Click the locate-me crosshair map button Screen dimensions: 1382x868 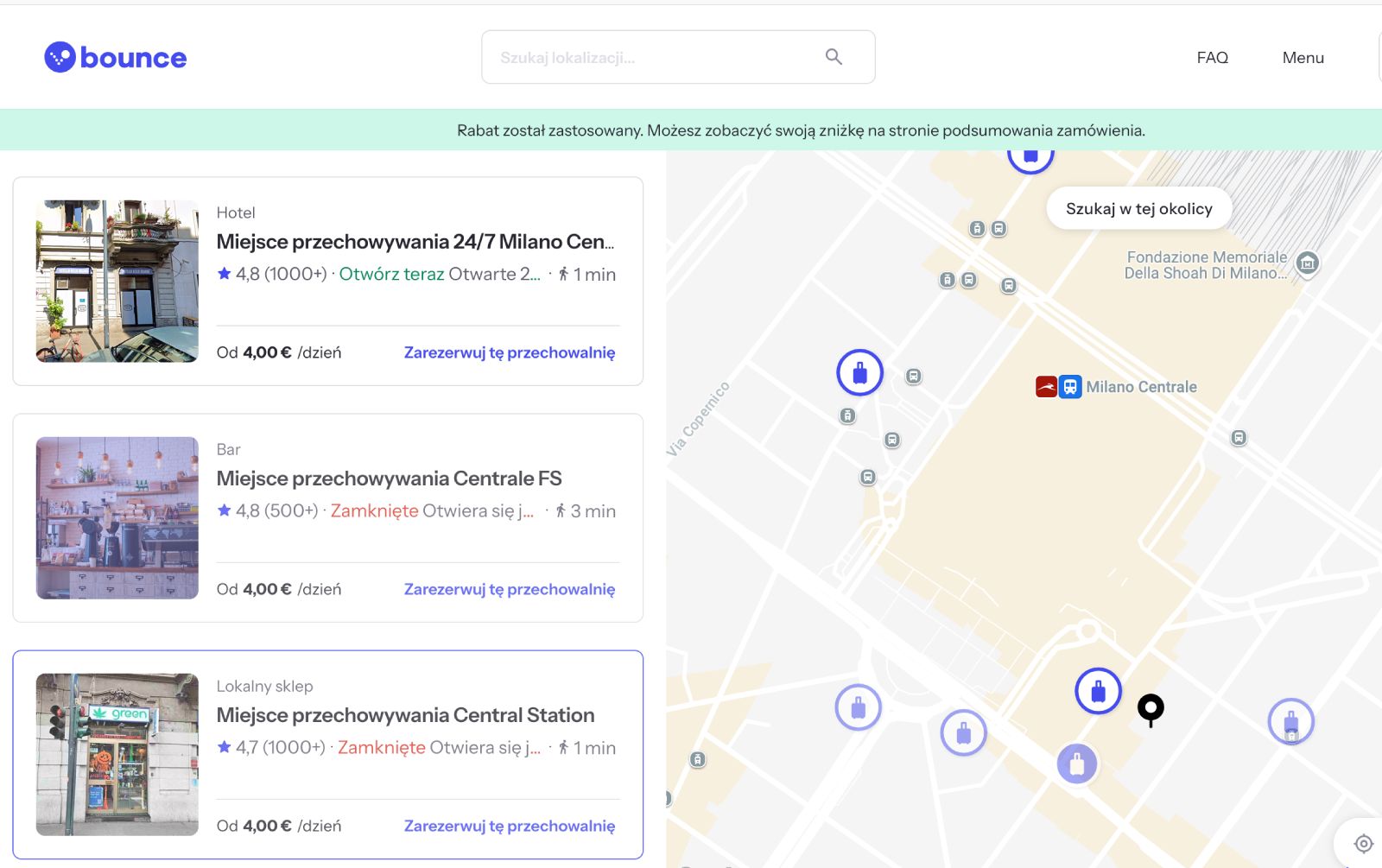click(x=1363, y=844)
